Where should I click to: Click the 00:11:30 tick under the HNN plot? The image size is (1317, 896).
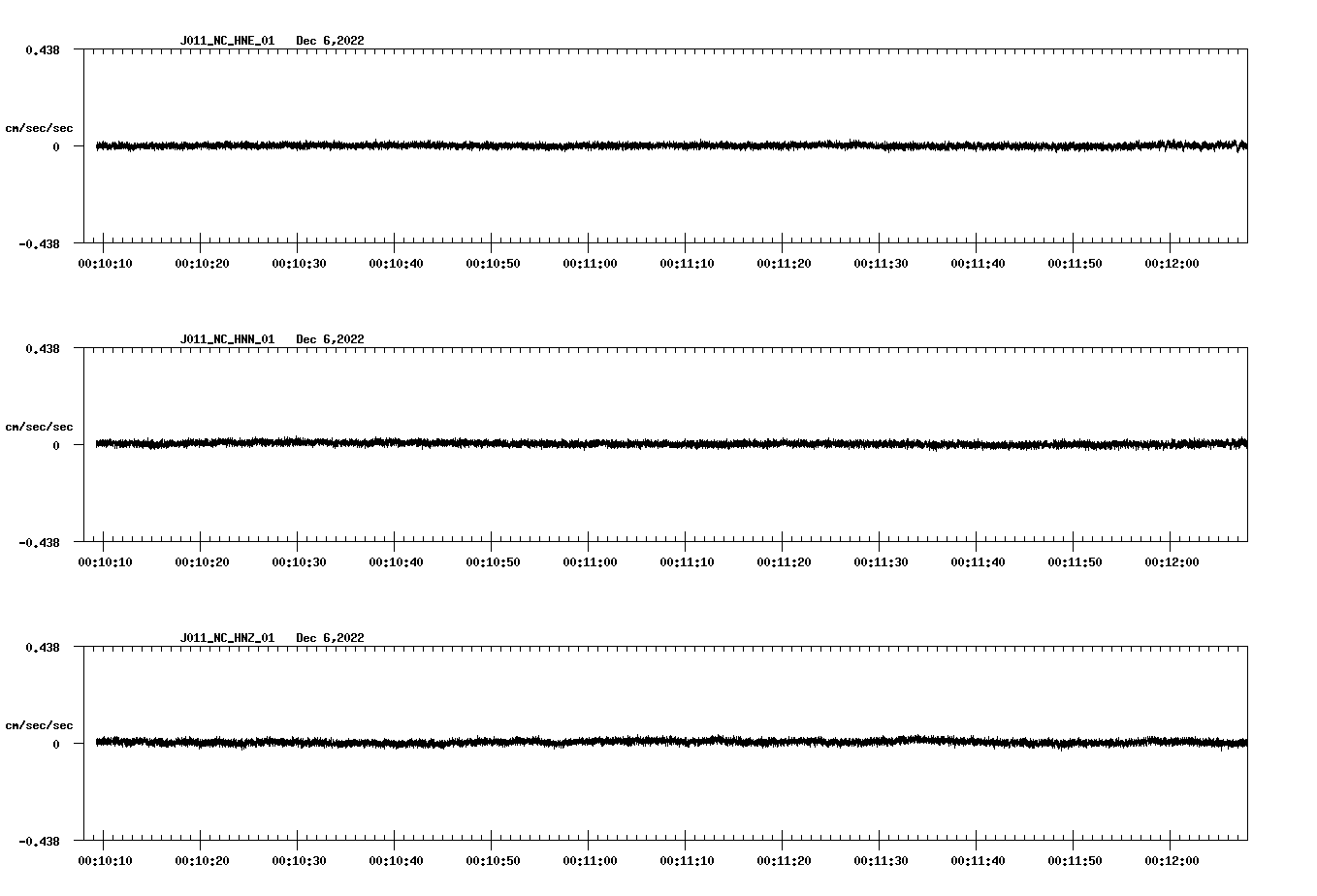coord(881,560)
